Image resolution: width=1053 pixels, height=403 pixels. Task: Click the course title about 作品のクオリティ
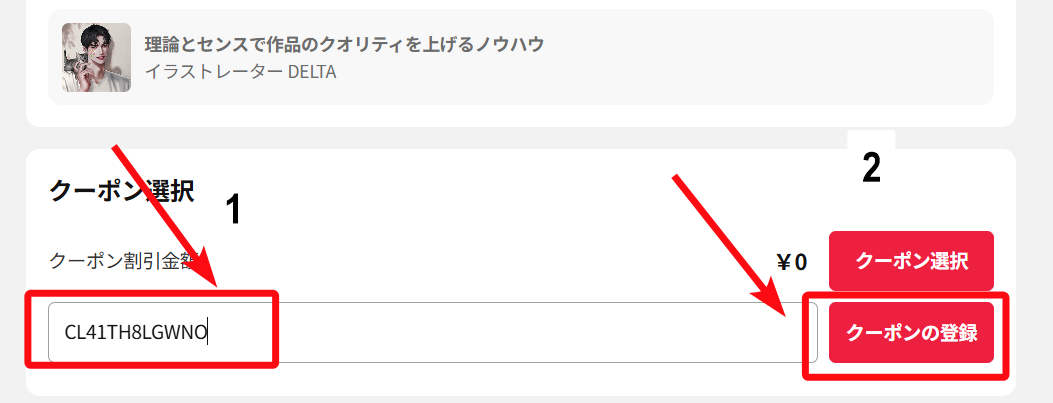coord(344,44)
